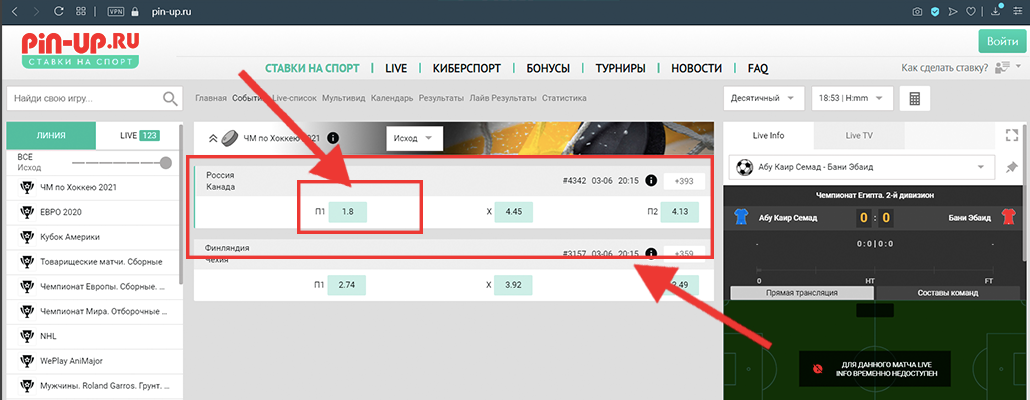The width and height of the screenshot is (1030, 400).
Task: Switch to Live TV tab
Action: coord(859,136)
